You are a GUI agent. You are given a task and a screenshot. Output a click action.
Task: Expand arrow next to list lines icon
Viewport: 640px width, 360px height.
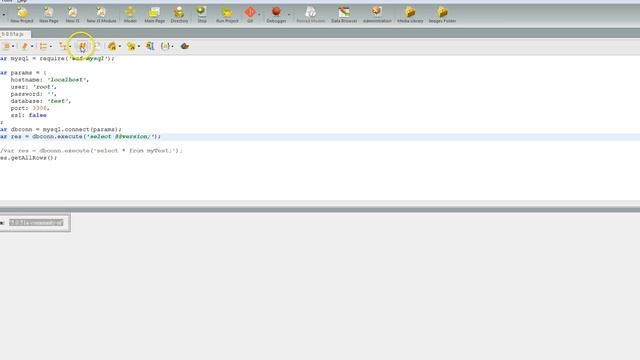(51, 47)
